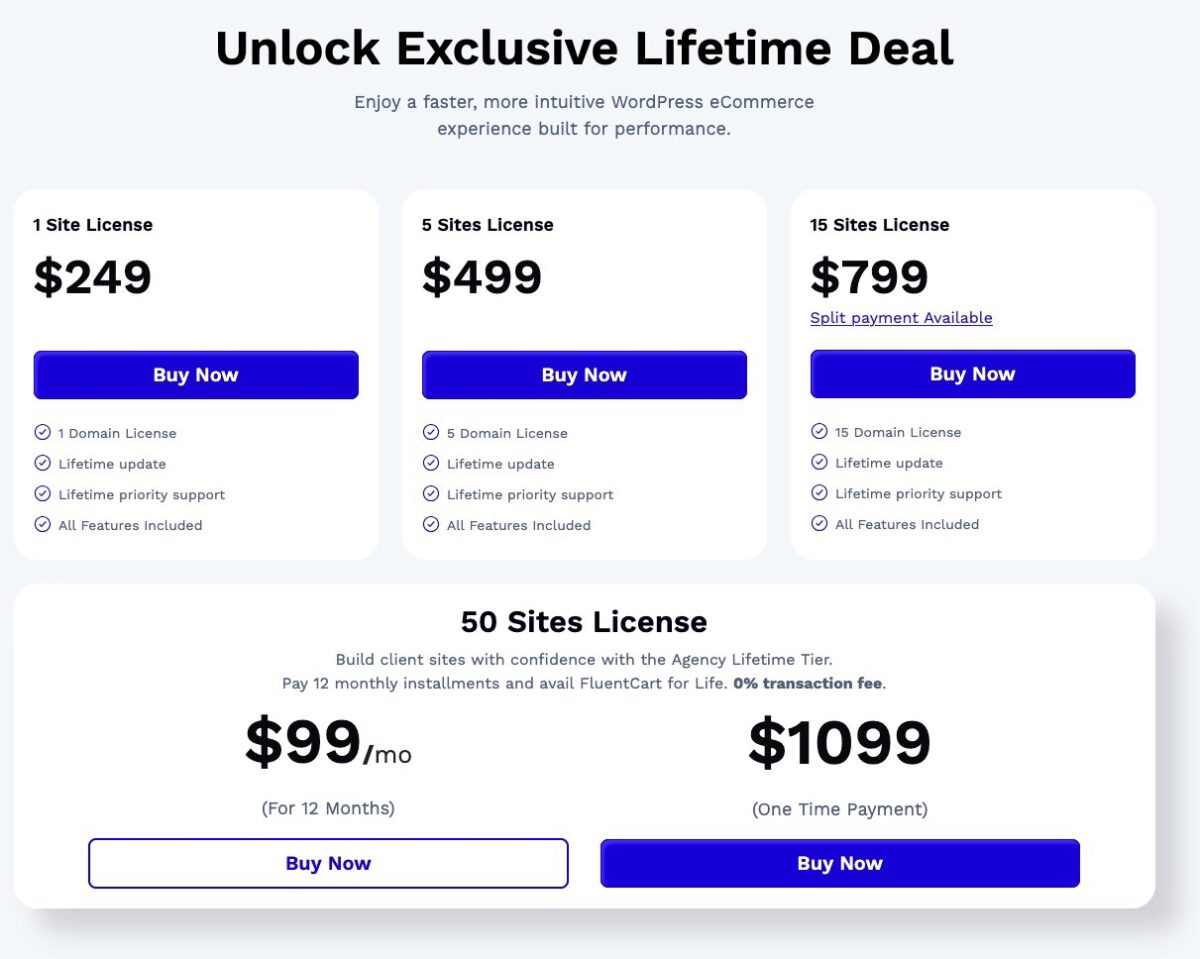Click checkmark icon beside 5 Domain License
This screenshot has width=1200, height=959.
point(431,433)
